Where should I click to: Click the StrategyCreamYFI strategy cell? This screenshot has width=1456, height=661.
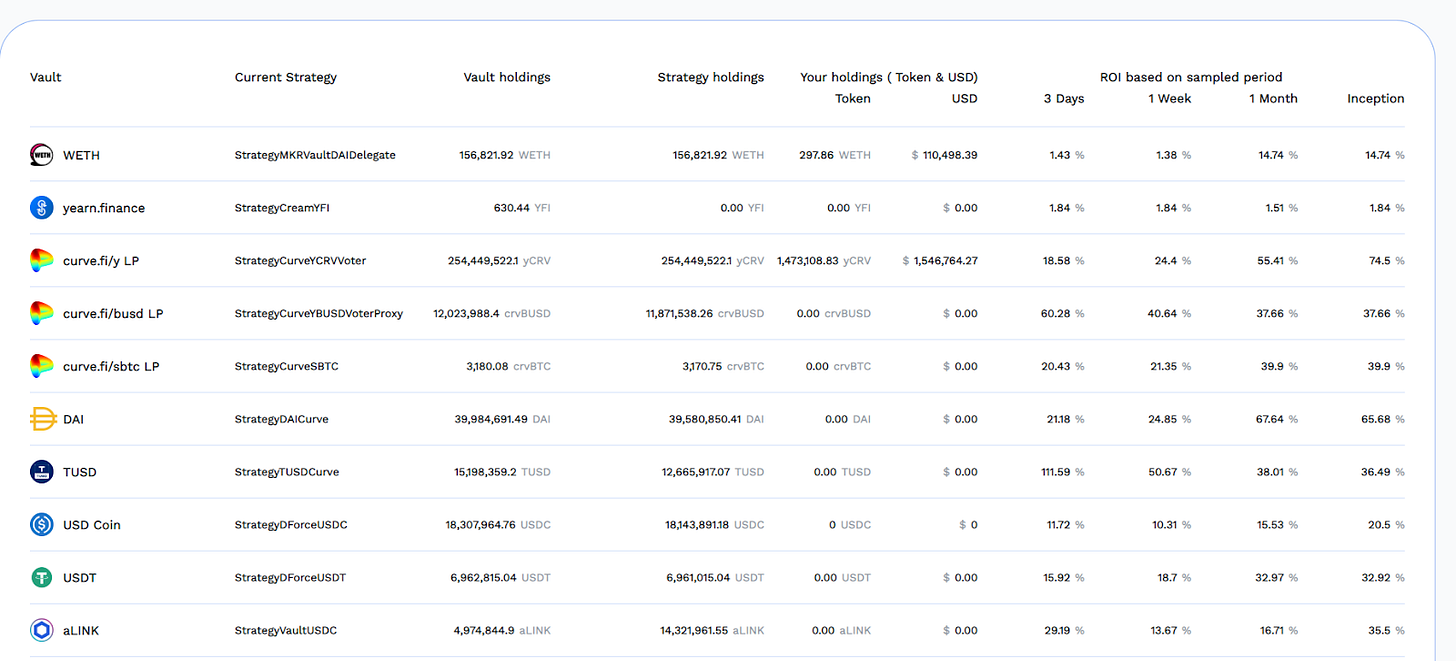[282, 208]
